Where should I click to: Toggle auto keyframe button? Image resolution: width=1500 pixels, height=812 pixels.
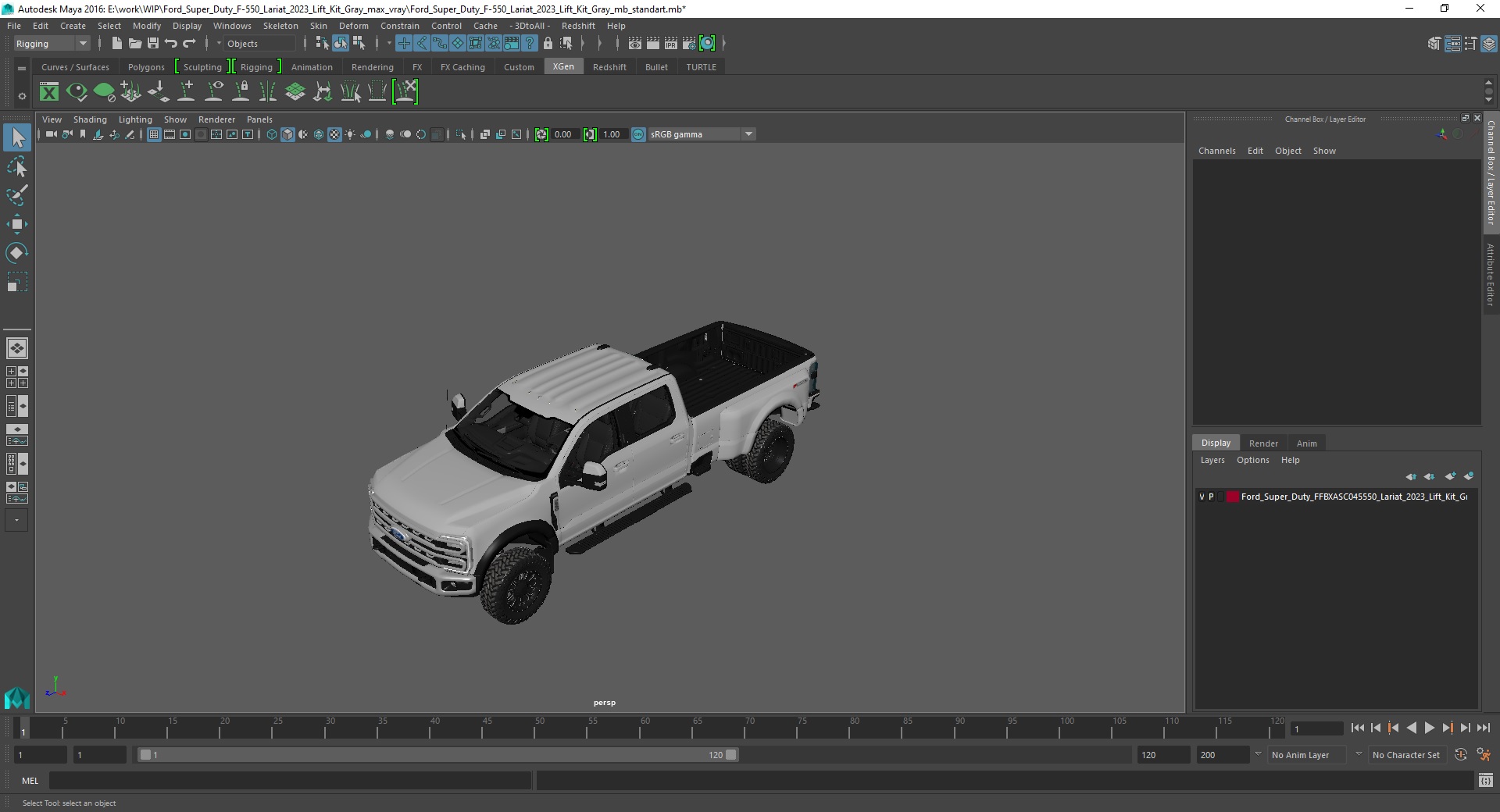[1461, 755]
